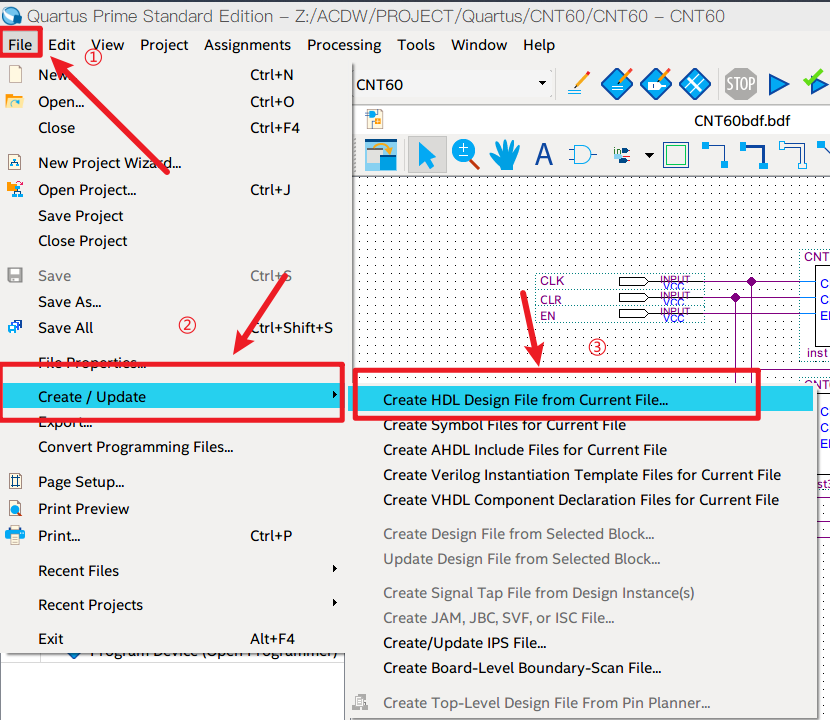Select the Text tool A icon

[x=544, y=155]
